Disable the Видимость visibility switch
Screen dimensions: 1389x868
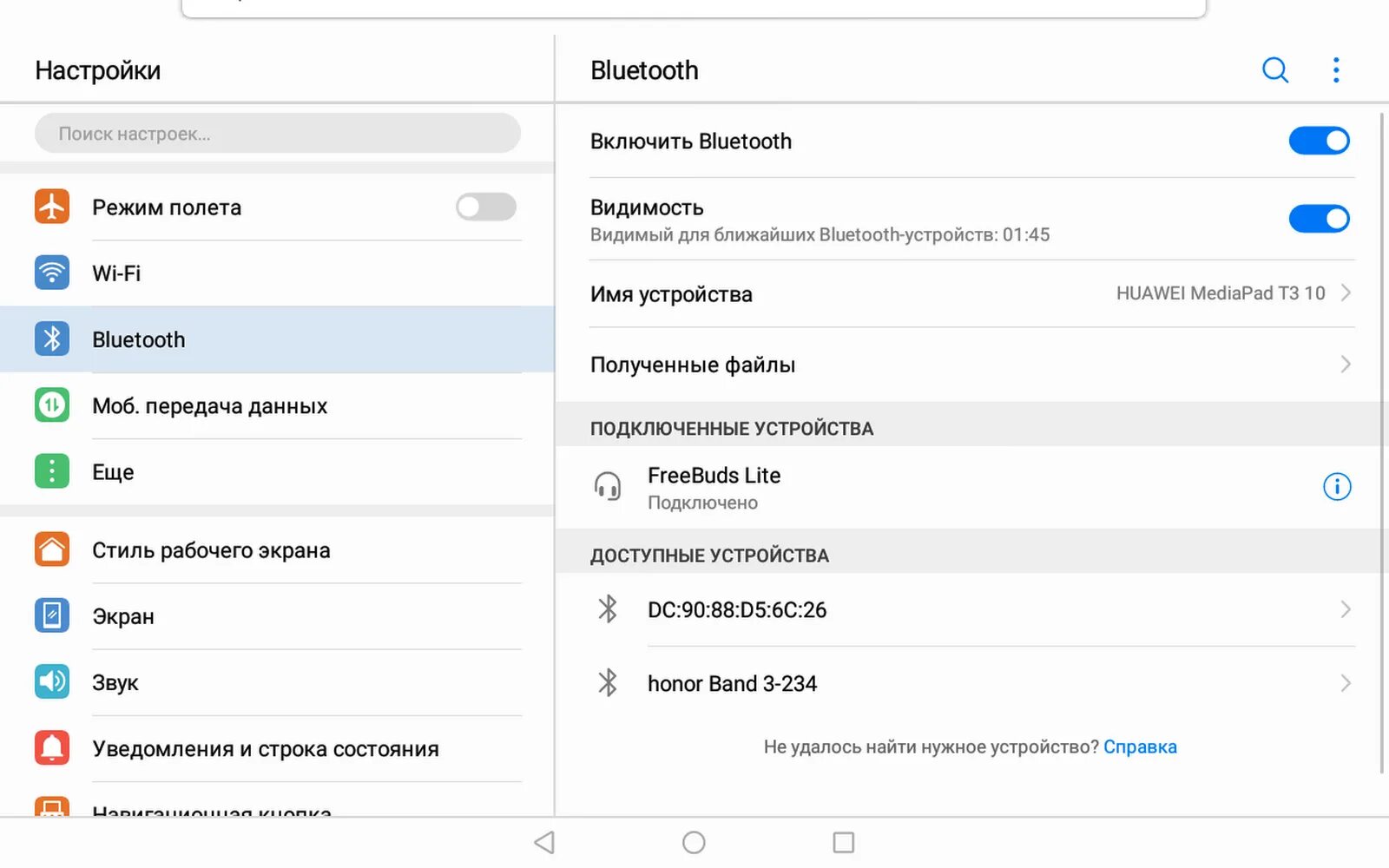click(x=1318, y=219)
